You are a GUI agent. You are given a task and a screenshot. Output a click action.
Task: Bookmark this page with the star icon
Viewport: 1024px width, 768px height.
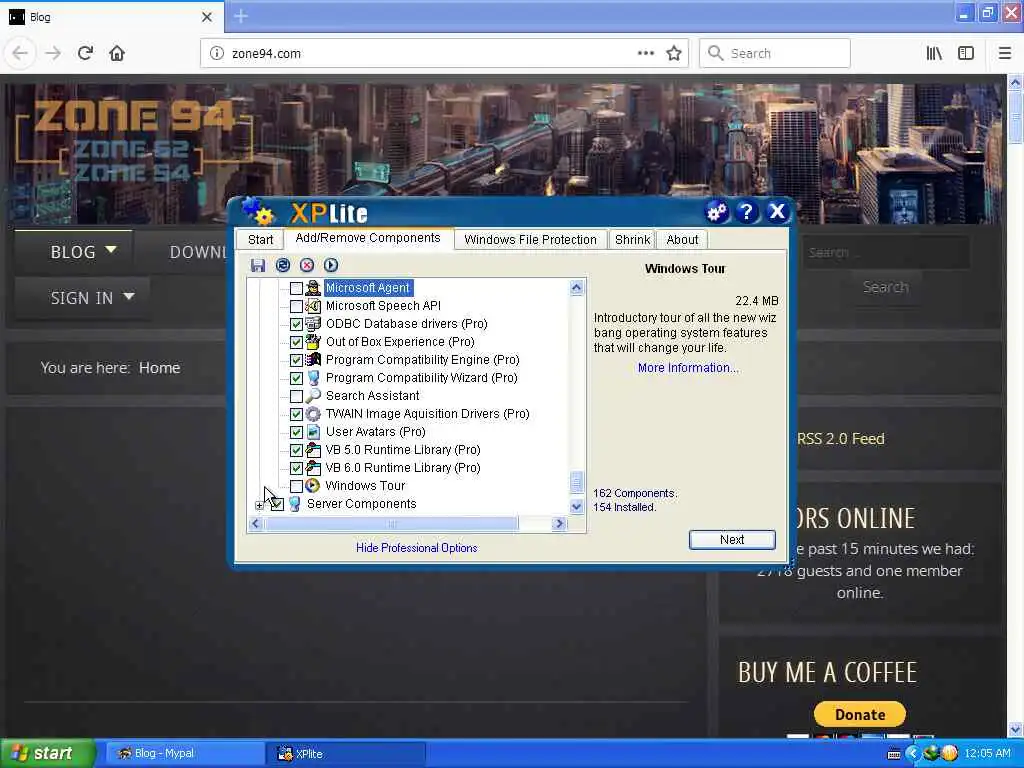[674, 53]
